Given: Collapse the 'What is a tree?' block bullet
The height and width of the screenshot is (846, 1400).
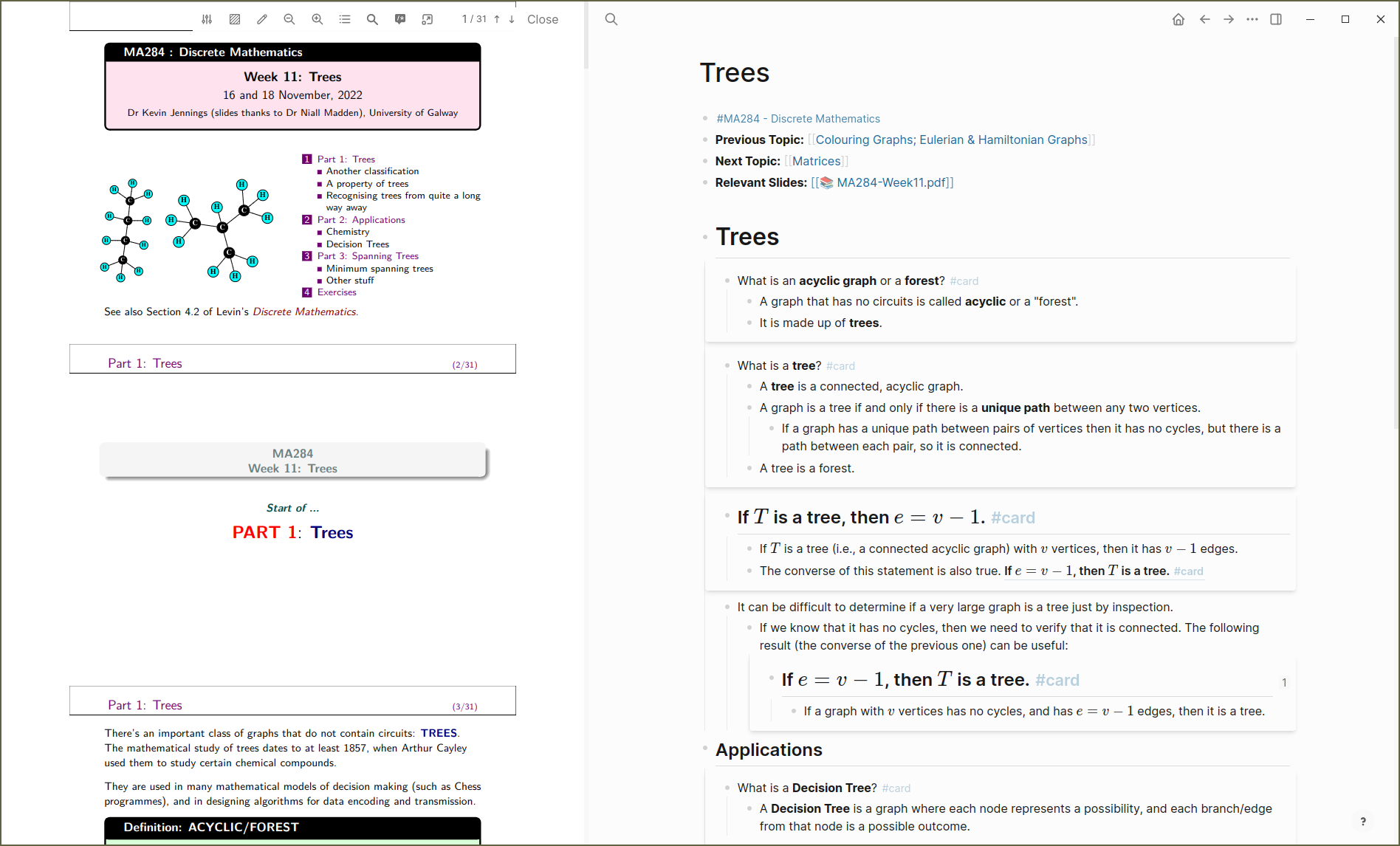Looking at the screenshot, I should pos(727,365).
